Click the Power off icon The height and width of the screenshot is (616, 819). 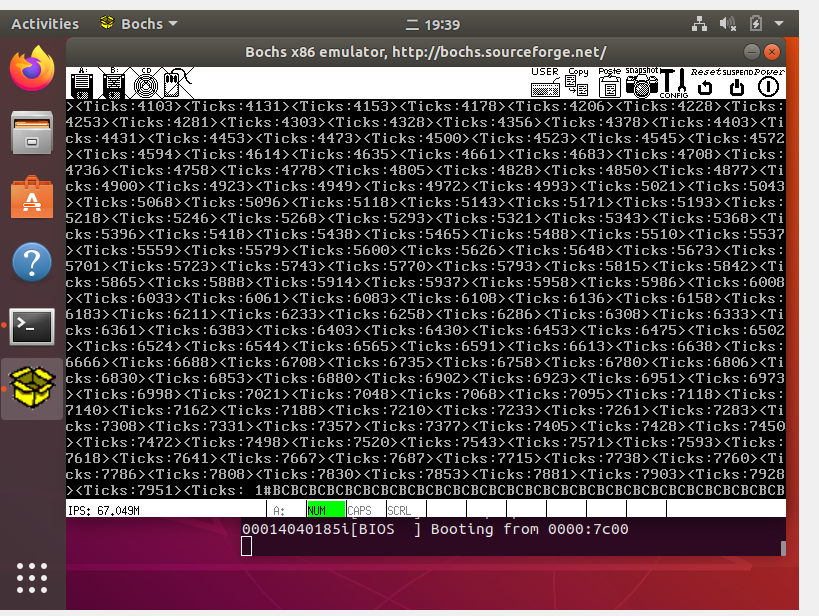tap(768, 83)
